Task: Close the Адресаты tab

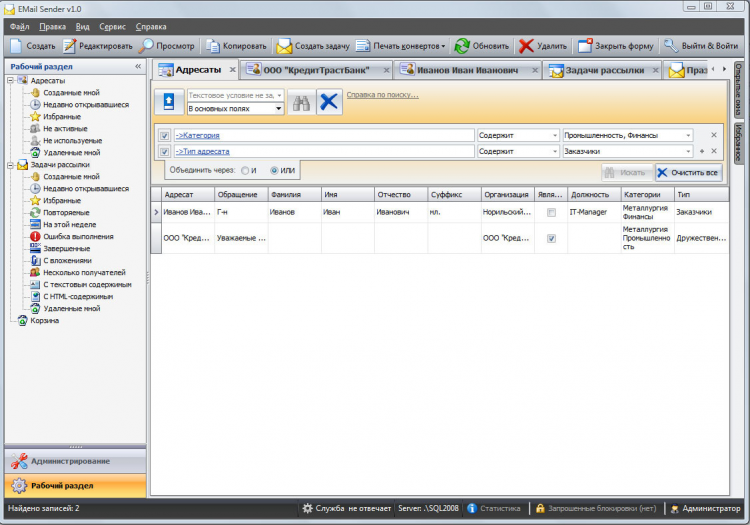Action: tap(232, 70)
